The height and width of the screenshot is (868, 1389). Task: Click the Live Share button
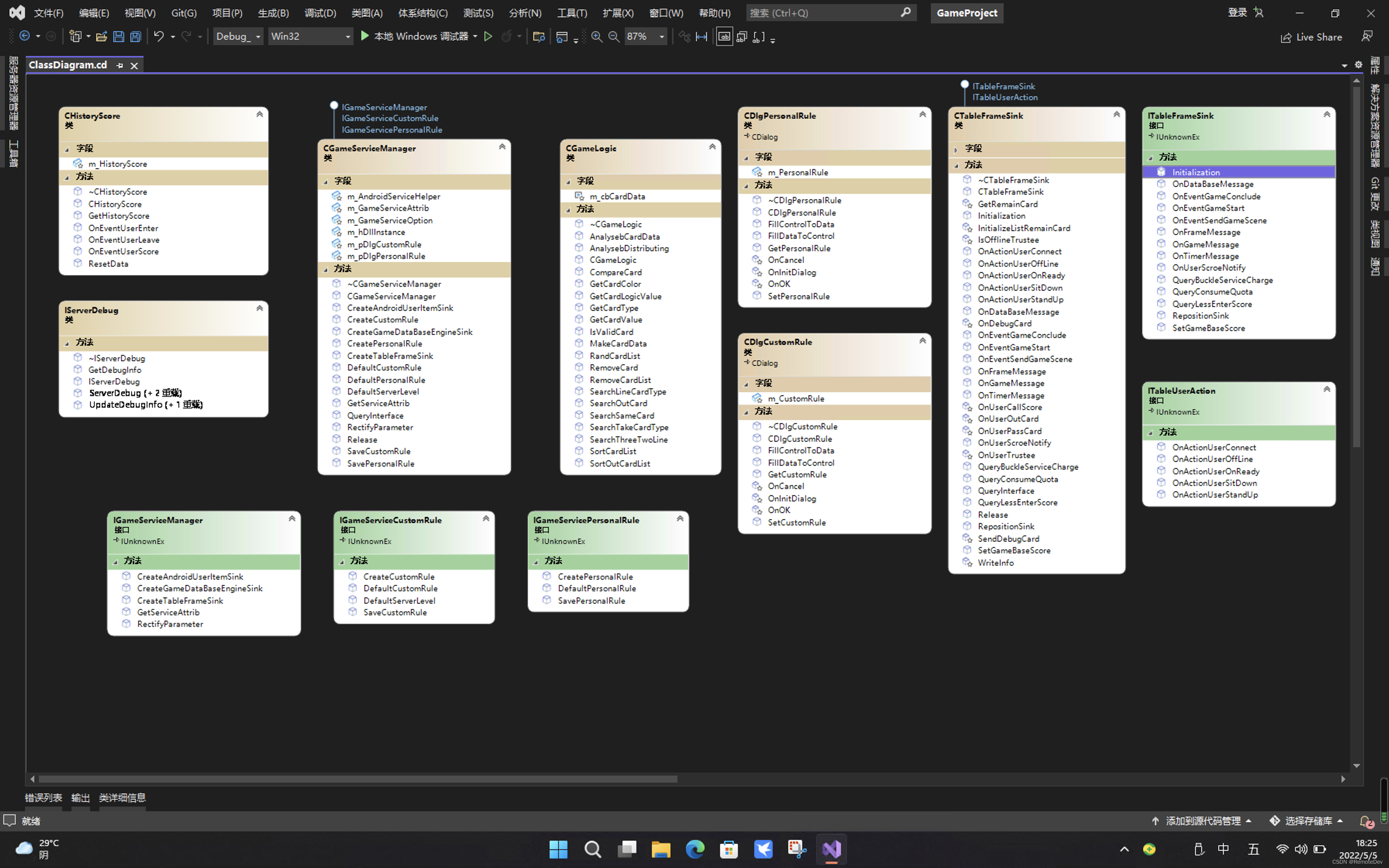[x=1311, y=37]
